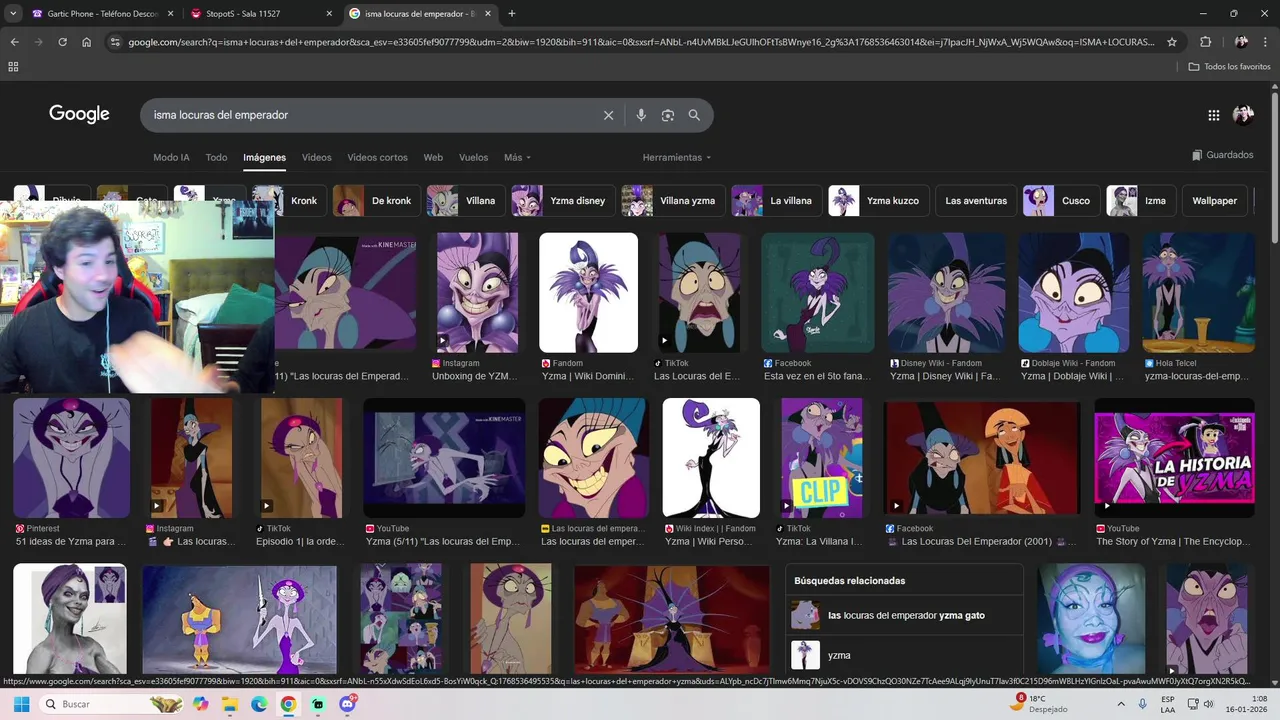The image size is (1280, 720).
Task: Open the Modo IA search tab
Action: click(x=171, y=157)
